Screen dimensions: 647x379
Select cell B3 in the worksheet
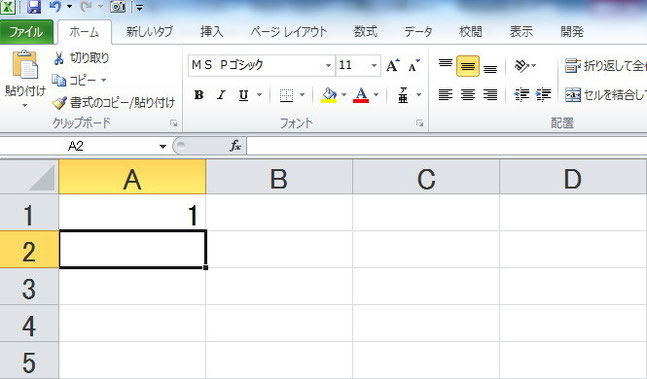click(x=279, y=287)
